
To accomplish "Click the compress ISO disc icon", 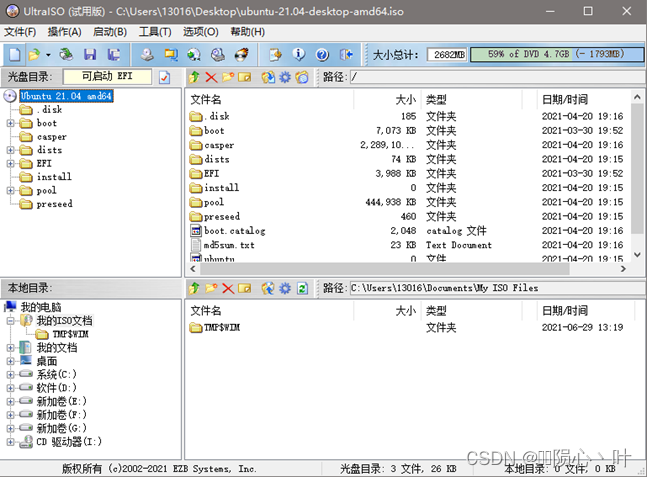I will click(x=218, y=54).
